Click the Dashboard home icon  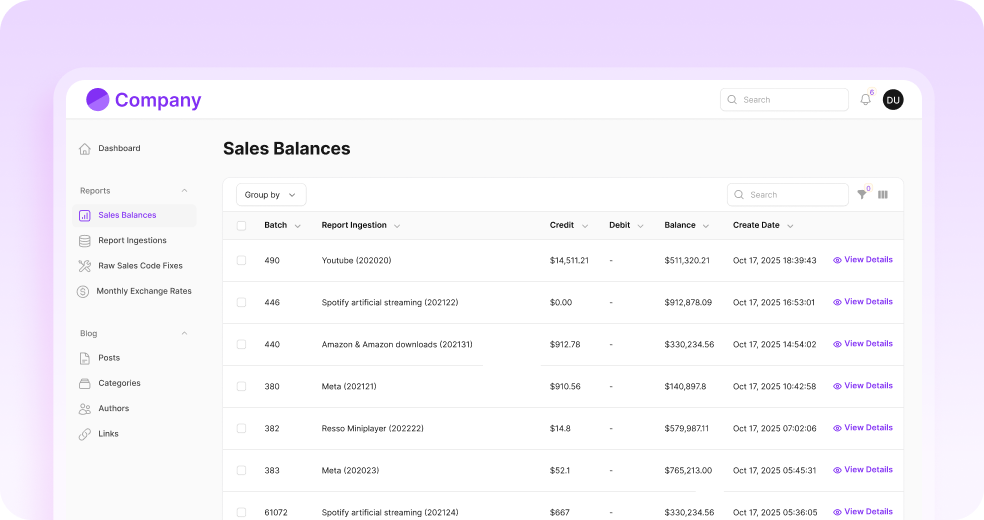tap(85, 149)
